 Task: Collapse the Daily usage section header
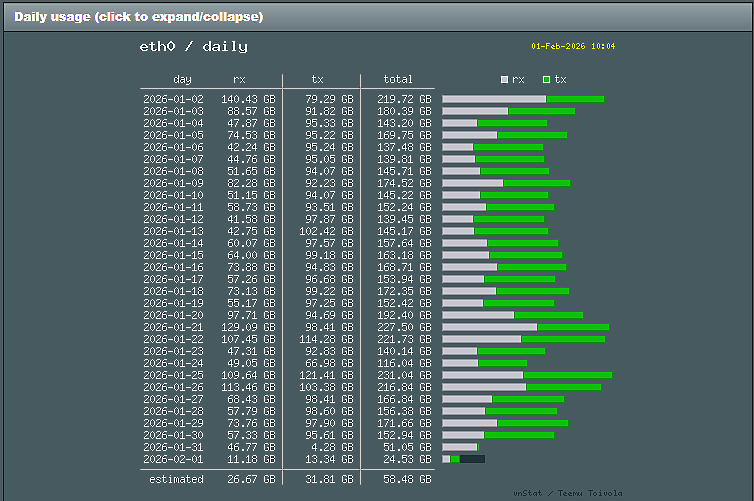click(x=377, y=17)
